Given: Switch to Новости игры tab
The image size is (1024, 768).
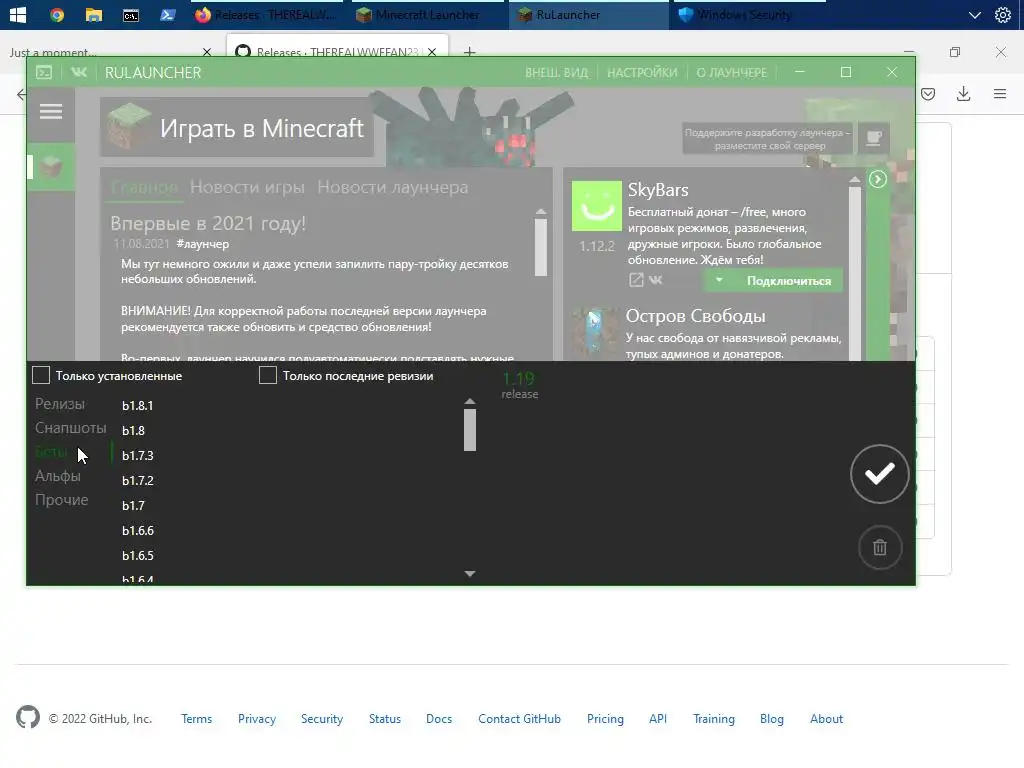Looking at the screenshot, I should point(247,187).
